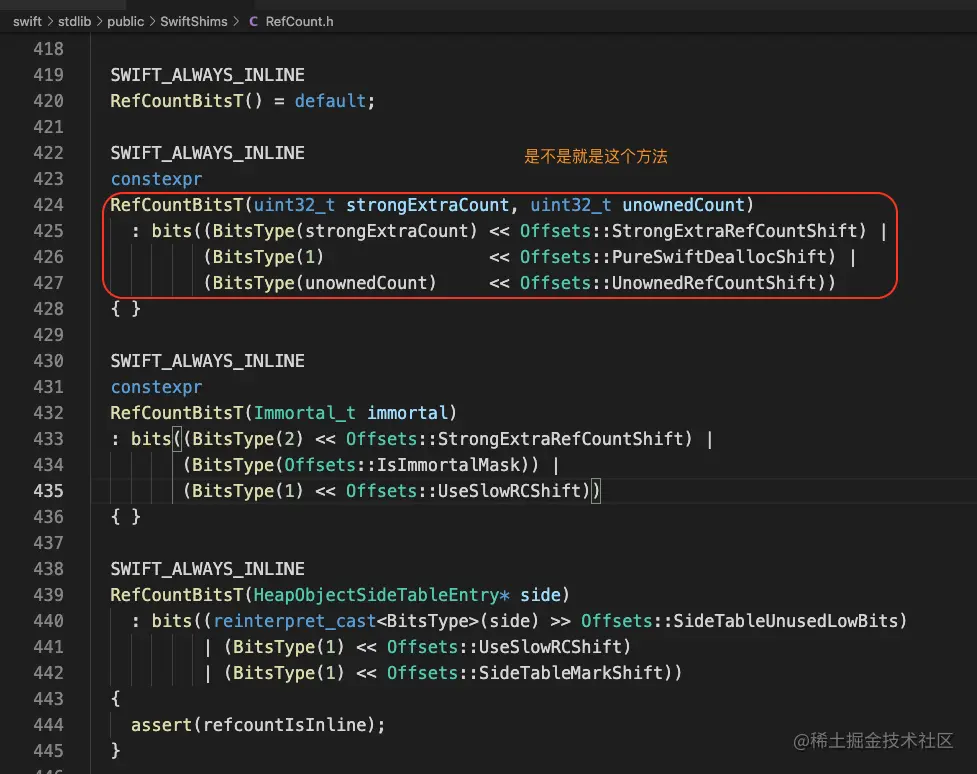Viewport: 977px width, 774px height.
Task: Click 'UnownedRefCountShift' on line 427
Action: click(713, 283)
